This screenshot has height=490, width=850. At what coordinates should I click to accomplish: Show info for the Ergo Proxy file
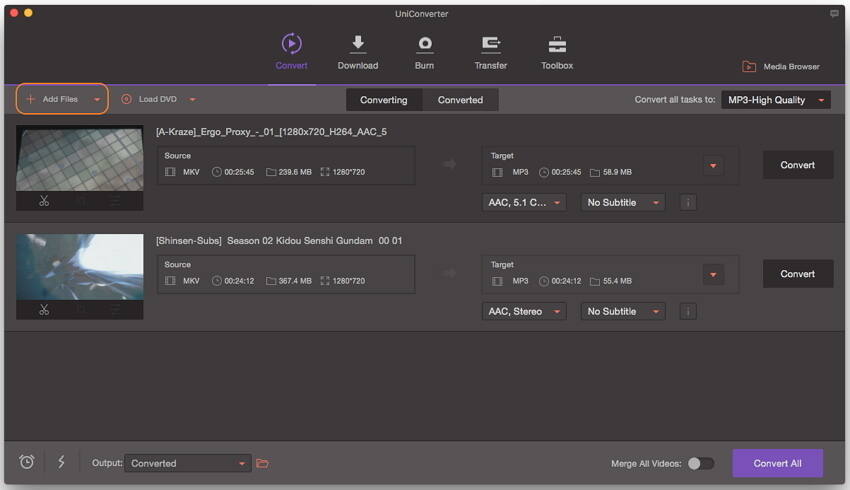coord(688,203)
